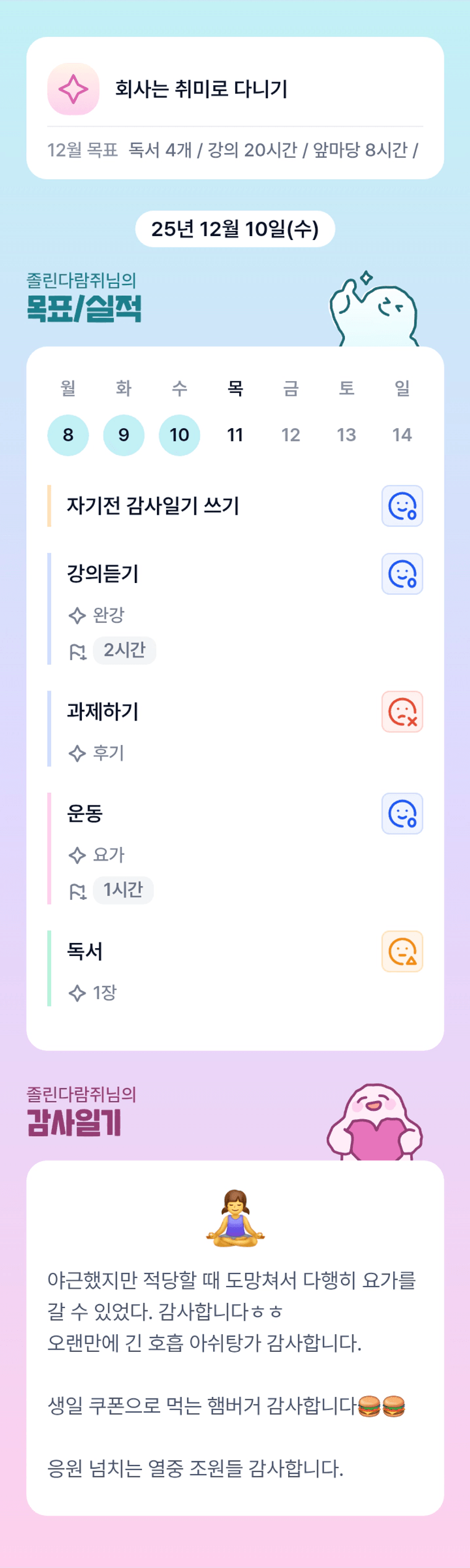The width and height of the screenshot is (470, 1568).
Task: Toggle the smiley status for 자기전 감사일기 쓰기
Action: click(402, 506)
